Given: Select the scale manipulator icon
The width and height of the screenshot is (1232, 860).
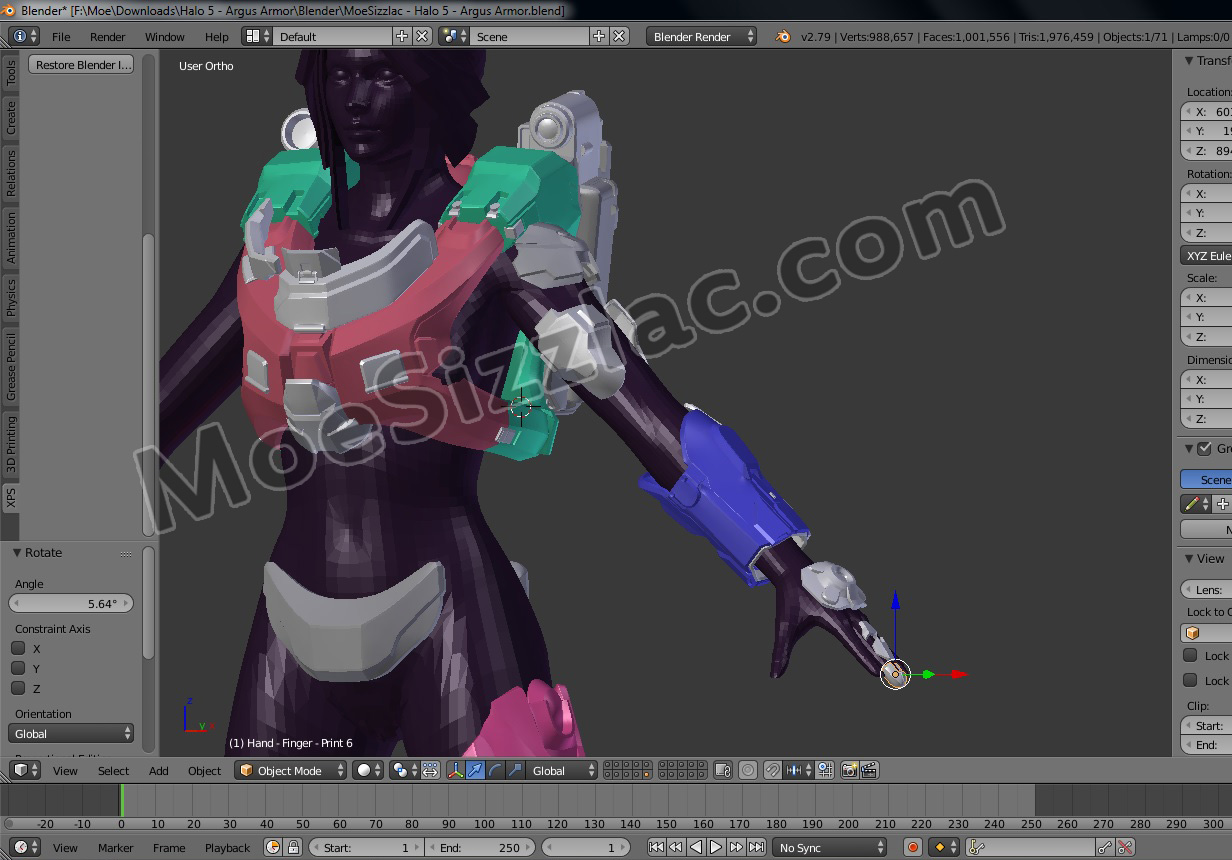Looking at the screenshot, I should [514, 770].
